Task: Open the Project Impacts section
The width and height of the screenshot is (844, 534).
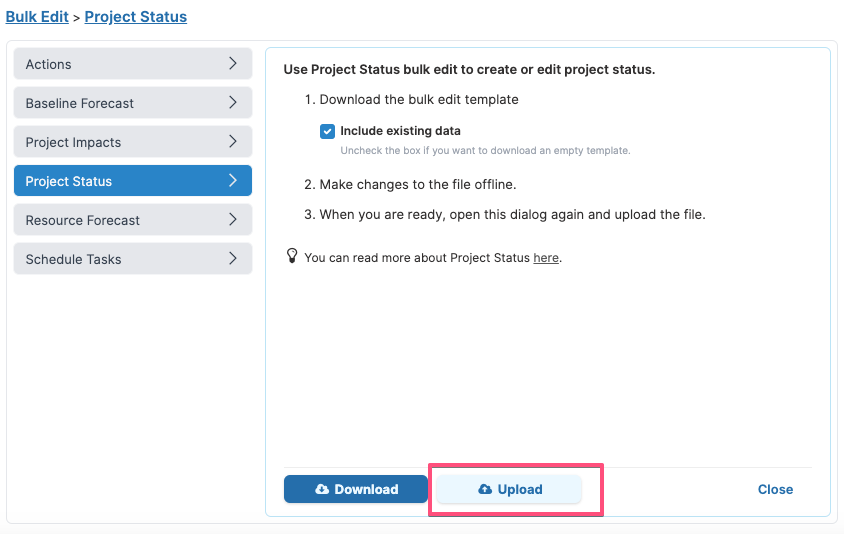Action: pyautogui.click(x=133, y=142)
